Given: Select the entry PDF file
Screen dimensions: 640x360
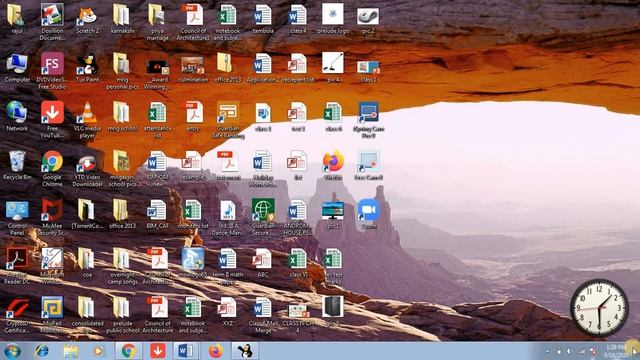Looking at the screenshot, I should 193,117.
